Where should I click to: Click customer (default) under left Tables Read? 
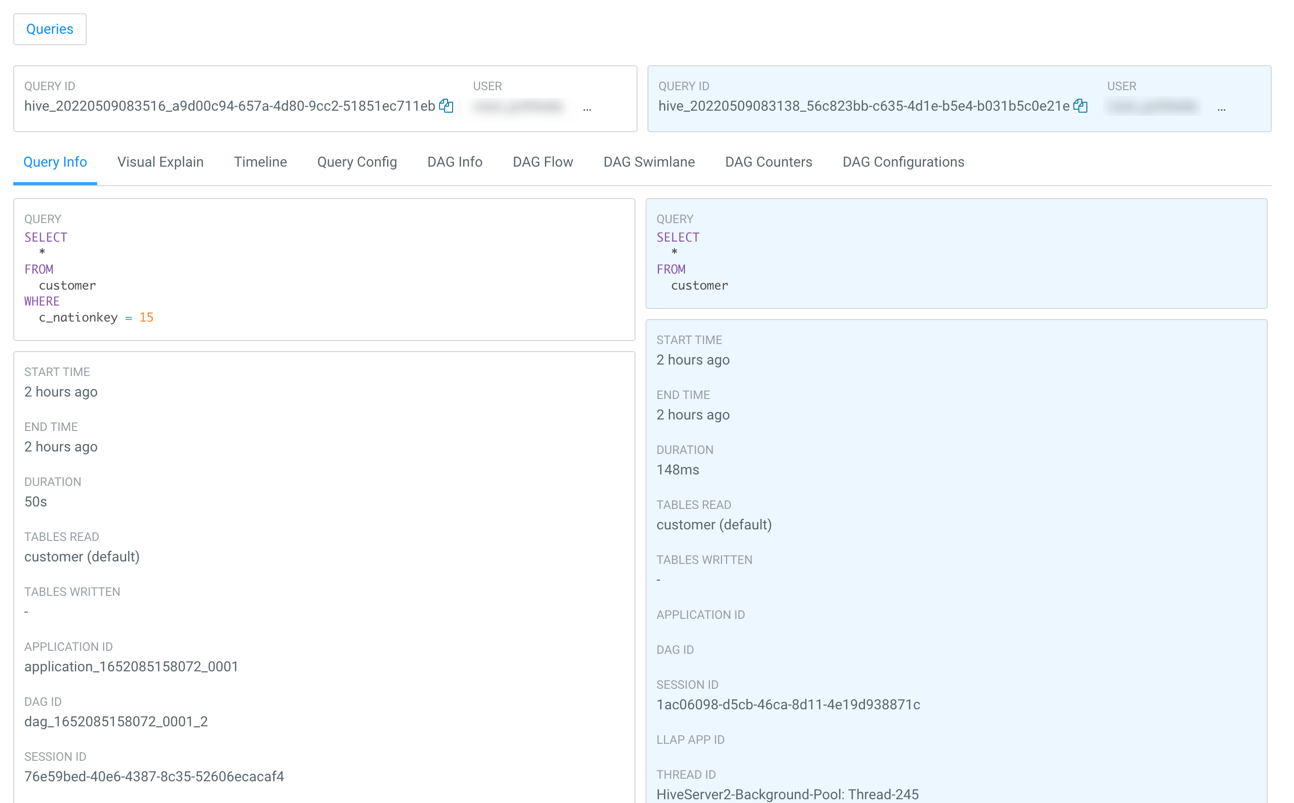point(84,556)
